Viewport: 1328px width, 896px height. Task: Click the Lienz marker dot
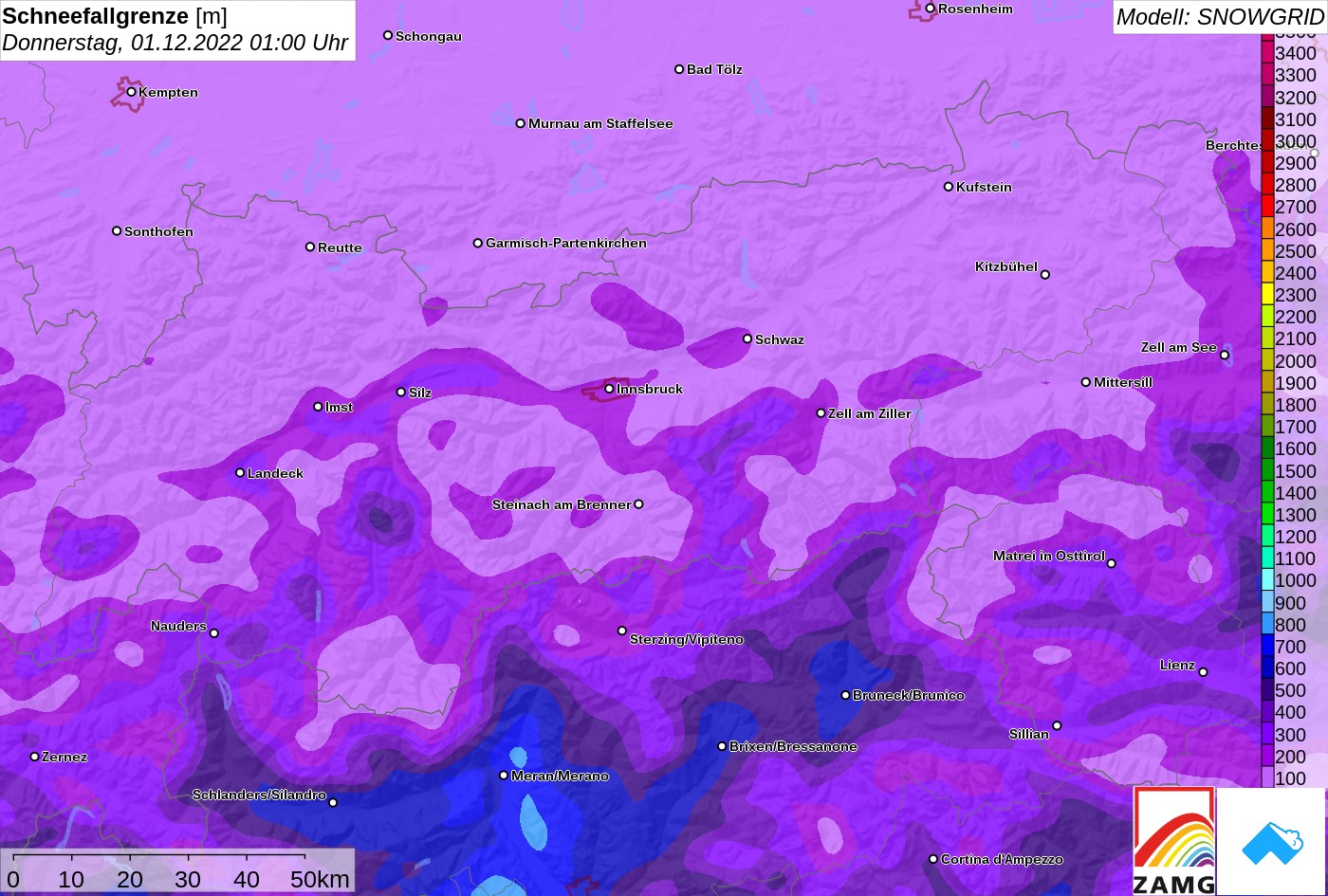(1203, 672)
